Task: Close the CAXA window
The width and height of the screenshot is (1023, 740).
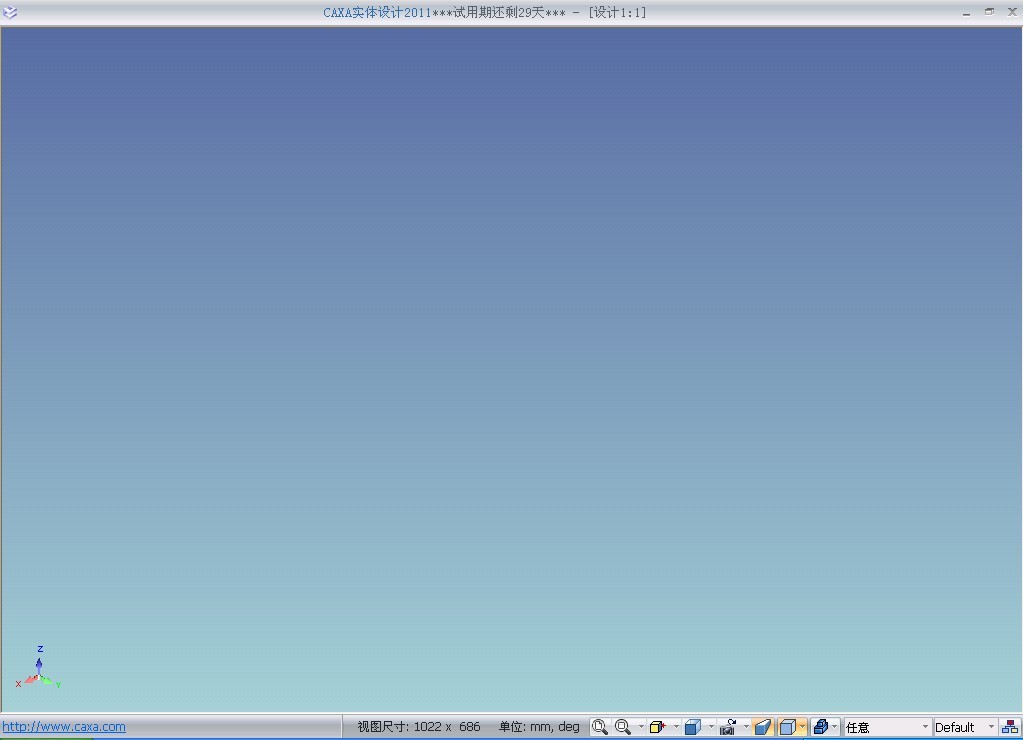Action: click(1012, 12)
